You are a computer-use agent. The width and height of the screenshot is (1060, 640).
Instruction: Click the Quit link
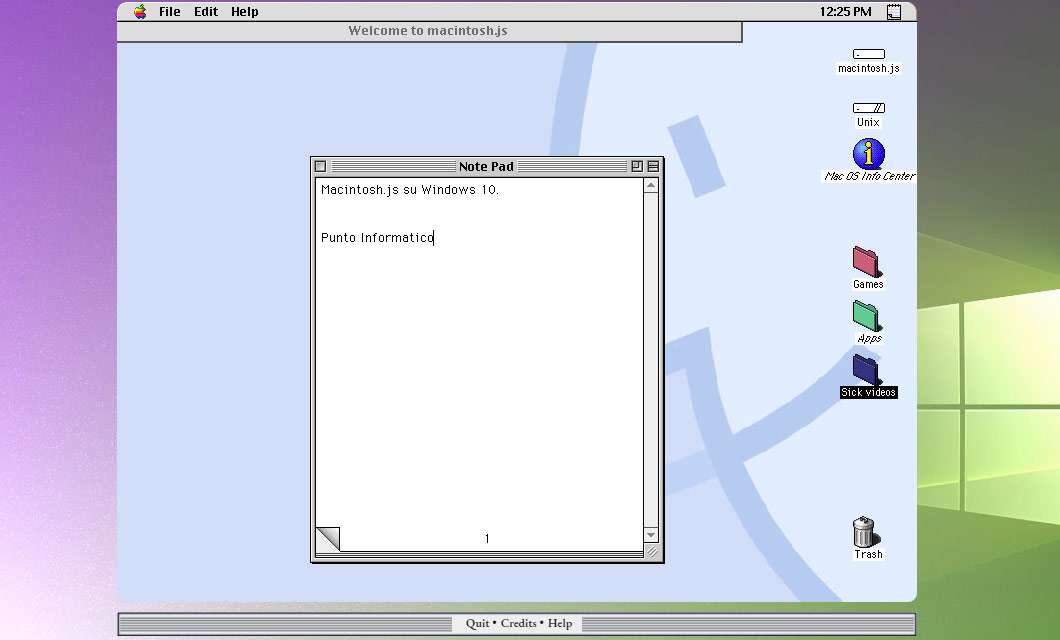[x=477, y=623]
